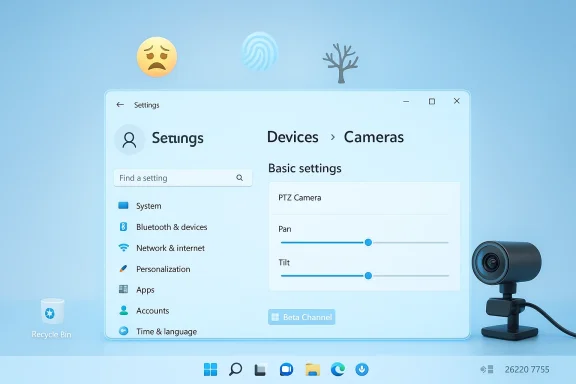
Task: Click the Pan label
Action: click(285, 229)
